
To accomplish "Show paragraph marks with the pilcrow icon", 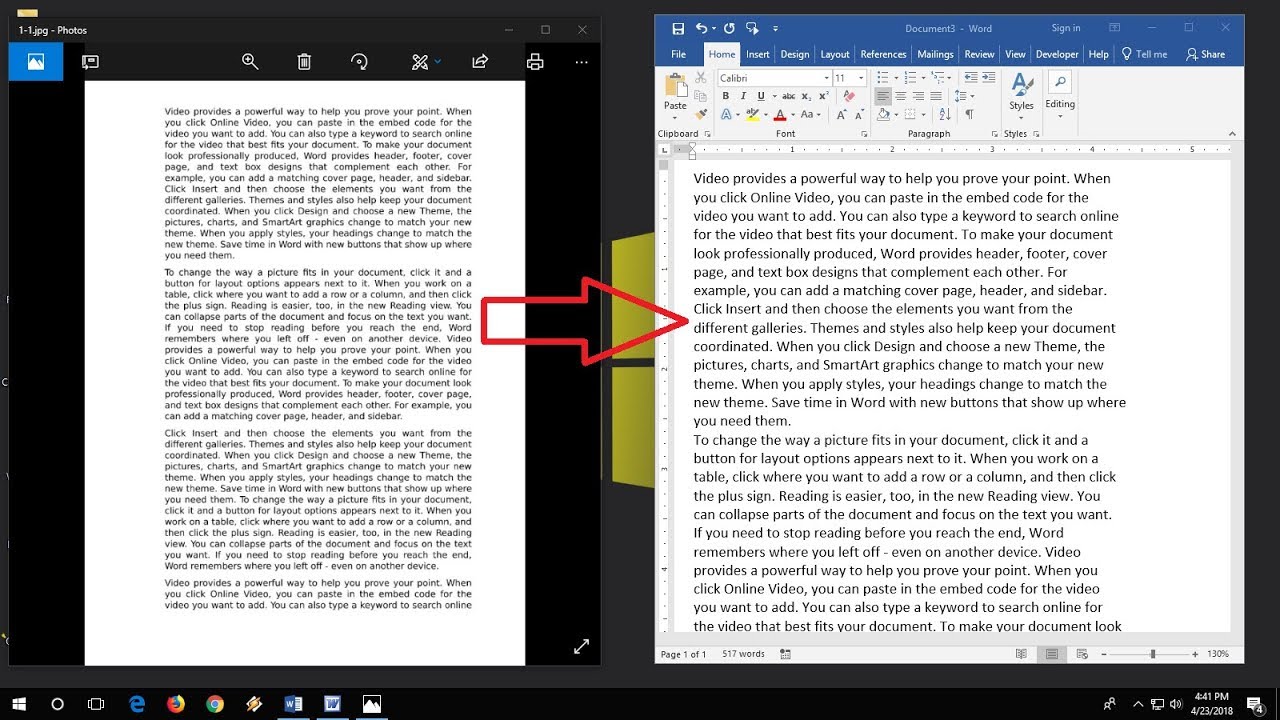I will [969, 114].
